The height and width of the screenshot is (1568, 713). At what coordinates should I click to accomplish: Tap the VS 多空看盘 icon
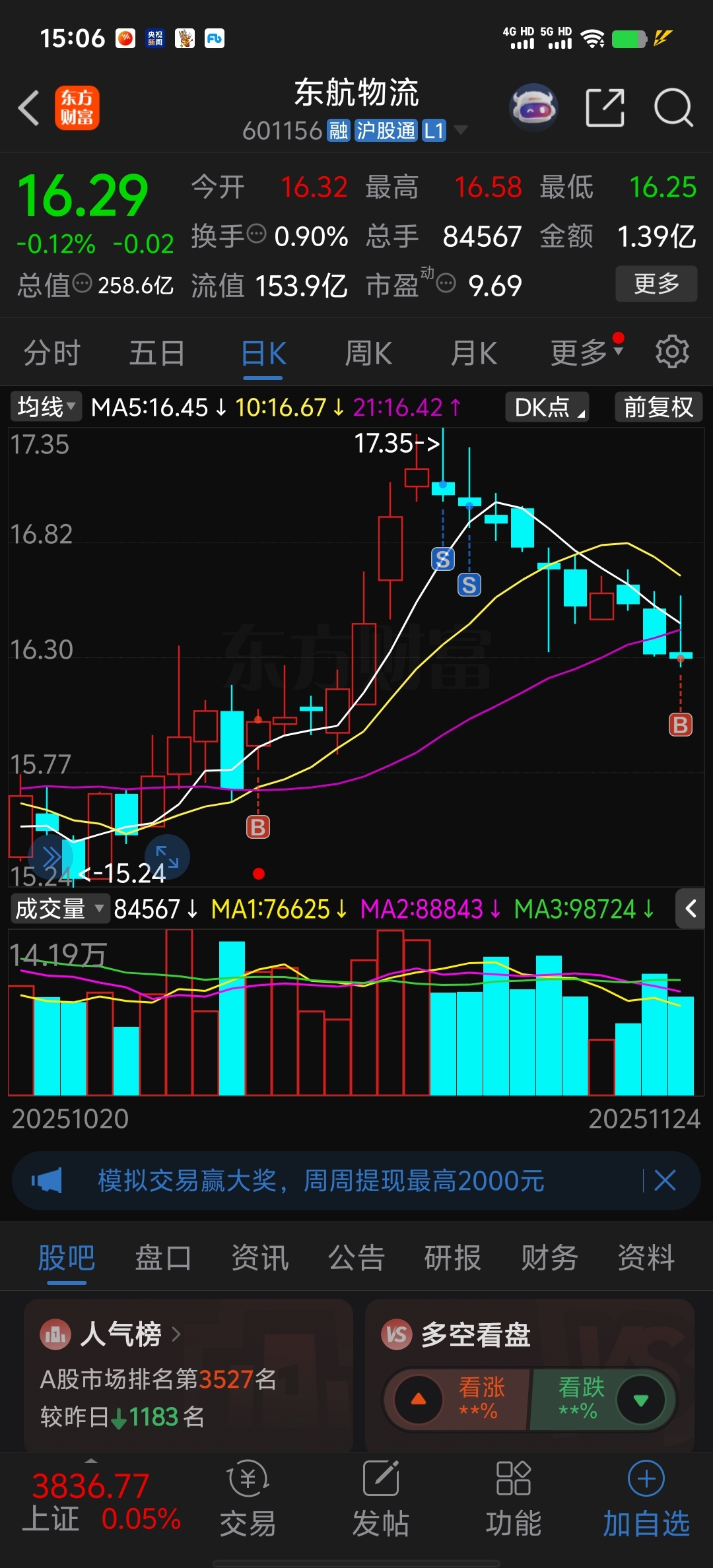coord(396,1335)
